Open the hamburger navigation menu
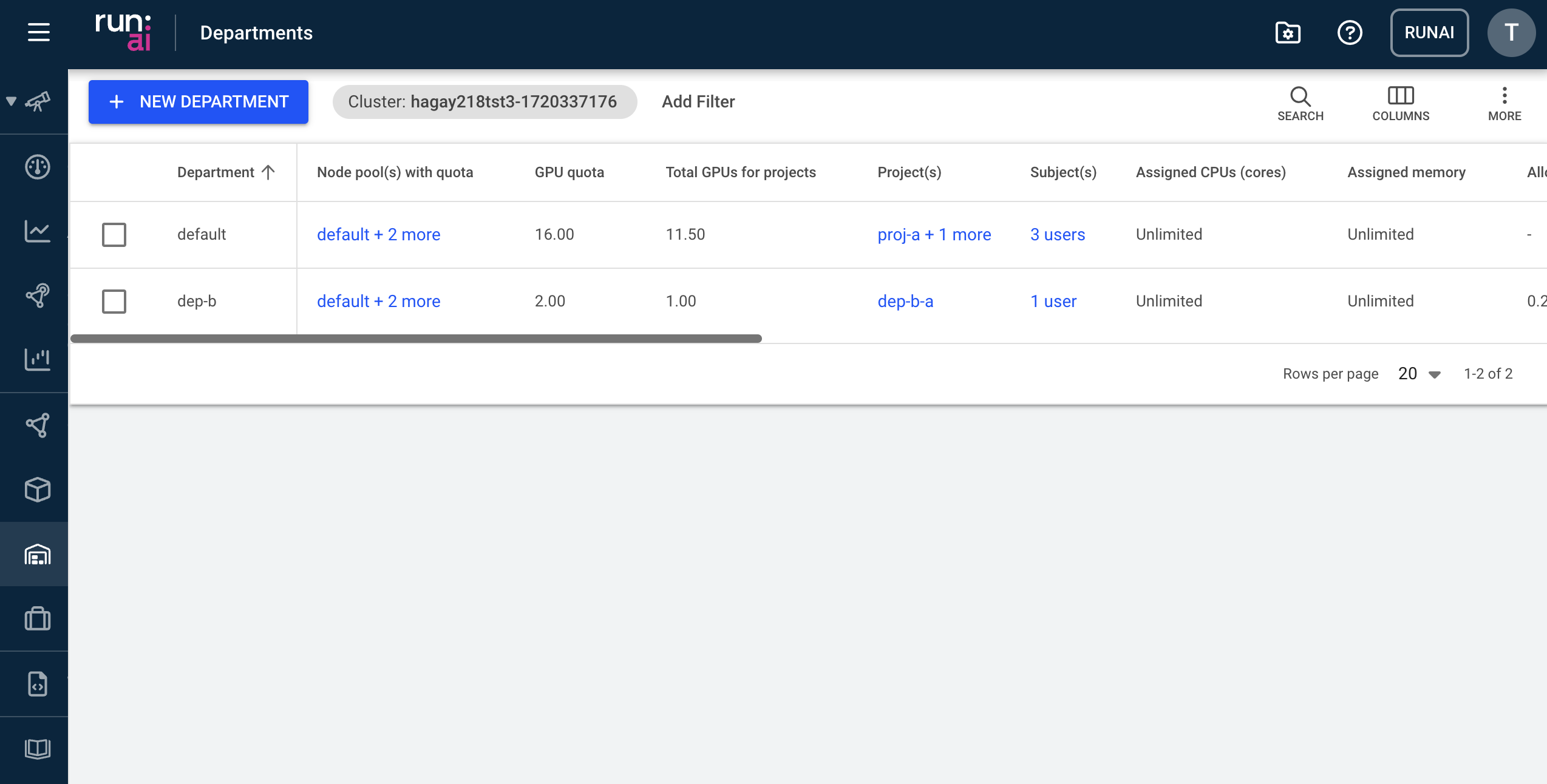Screen dimensions: 1547x784 pos(39,32)
